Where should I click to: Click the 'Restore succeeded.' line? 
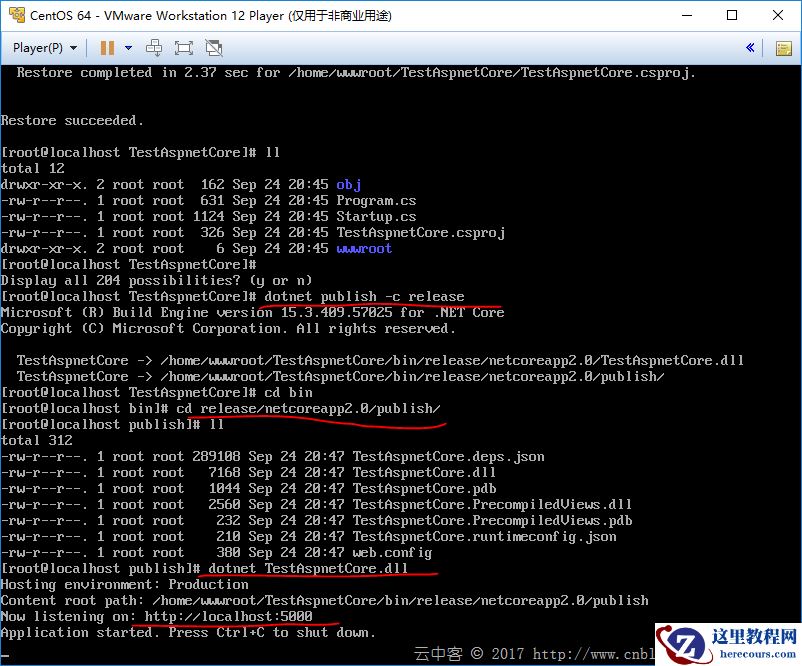coord(72,120)
